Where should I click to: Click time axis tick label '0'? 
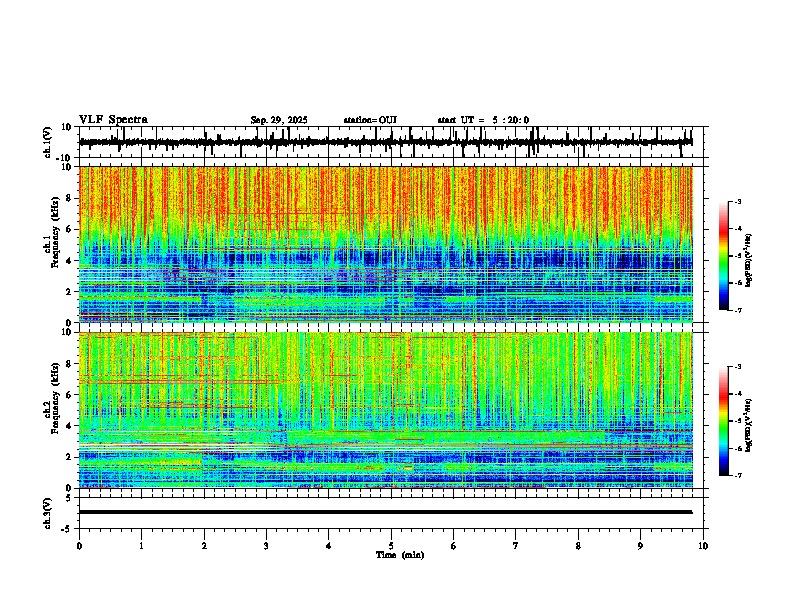(x=79, y=546)
